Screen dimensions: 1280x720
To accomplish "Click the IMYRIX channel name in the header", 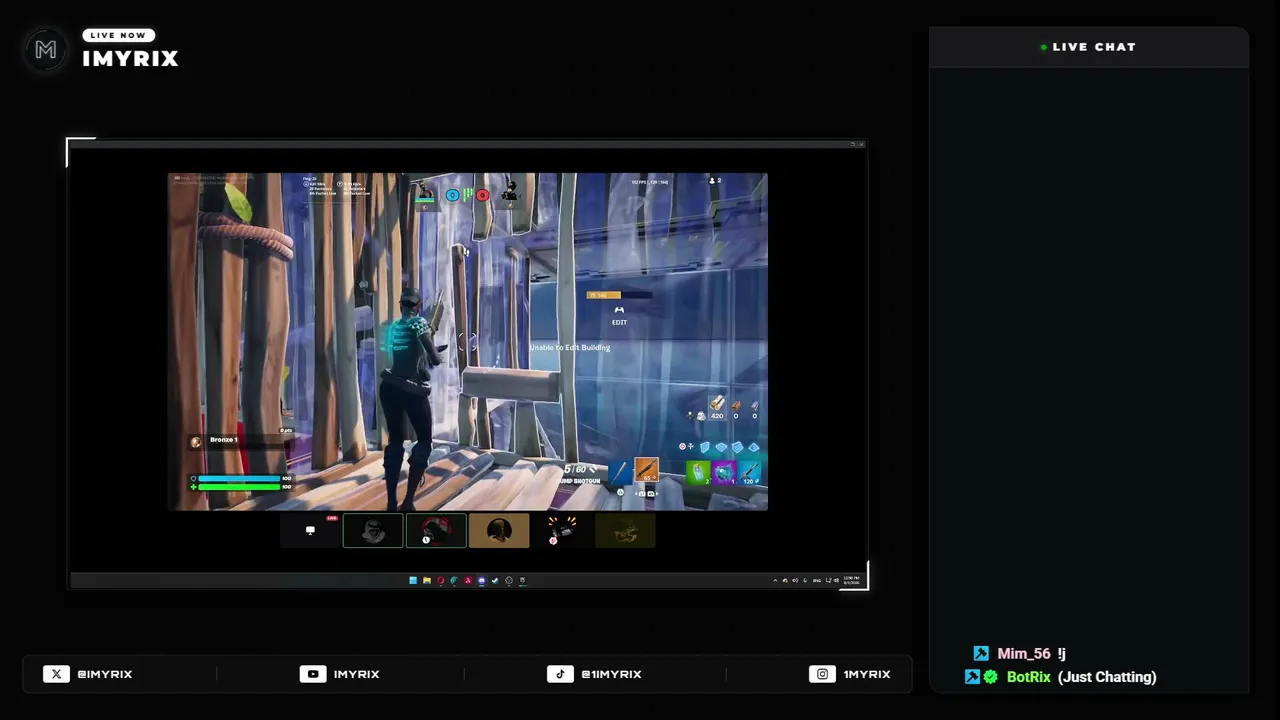I will [130, 59].
